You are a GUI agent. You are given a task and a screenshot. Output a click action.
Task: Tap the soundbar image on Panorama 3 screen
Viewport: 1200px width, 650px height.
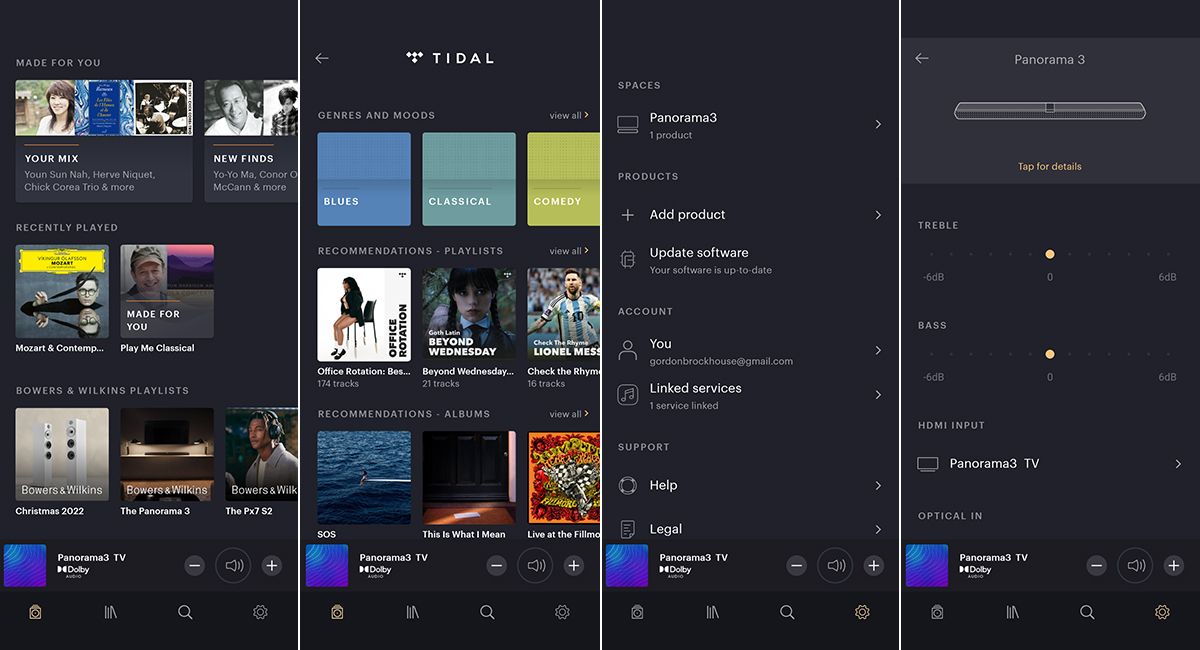pos(1049,110)
